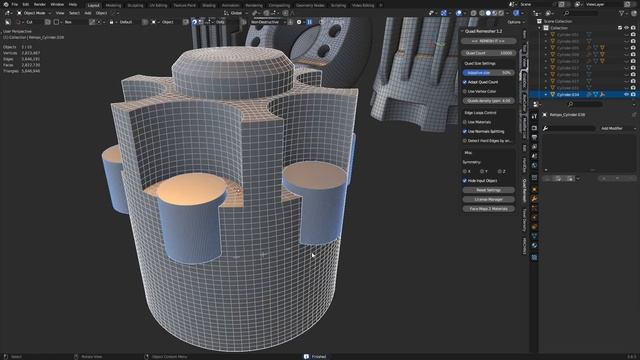Open the Object Data properties tab
The height and width of the screenshot is (360, 640).
534,236
